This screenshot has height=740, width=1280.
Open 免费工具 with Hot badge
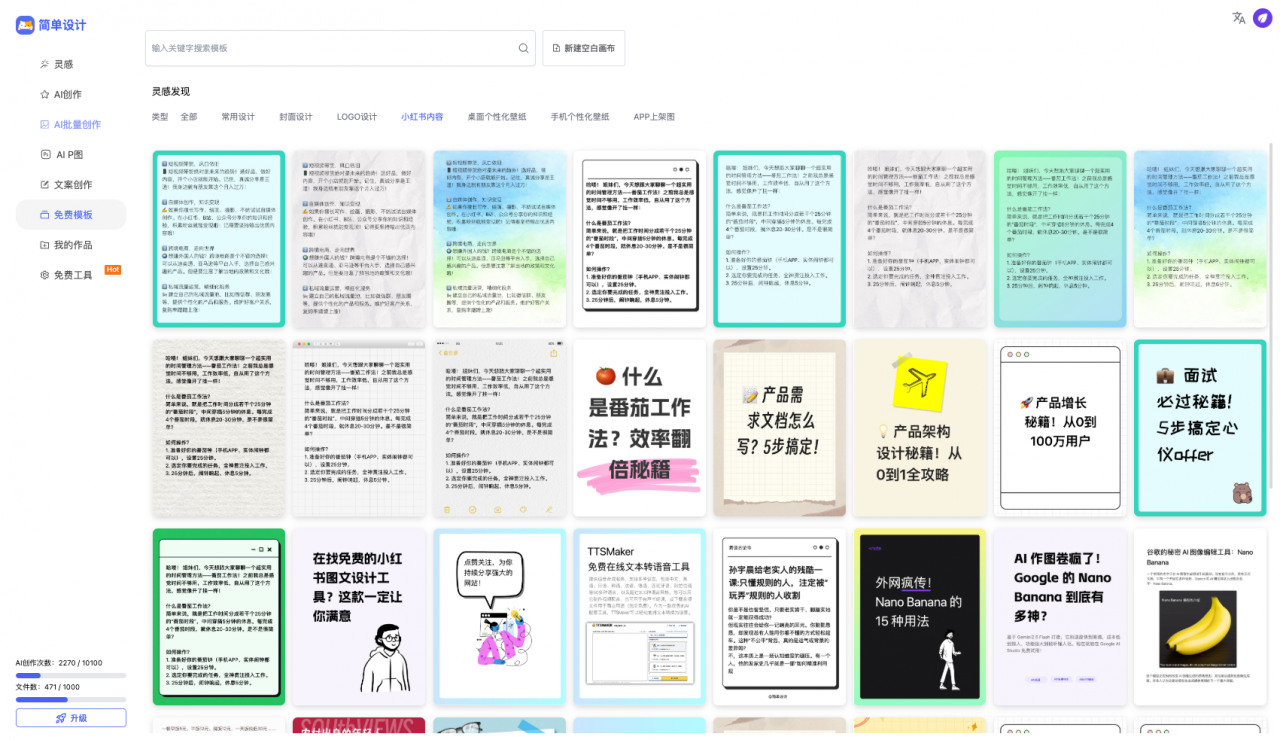[72, 275]
